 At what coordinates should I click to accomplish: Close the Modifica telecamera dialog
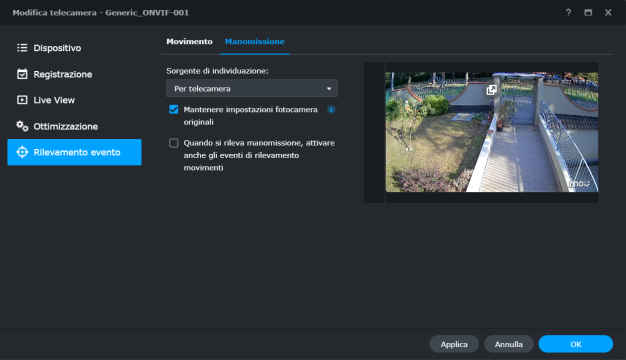click(x=608, y=13)
